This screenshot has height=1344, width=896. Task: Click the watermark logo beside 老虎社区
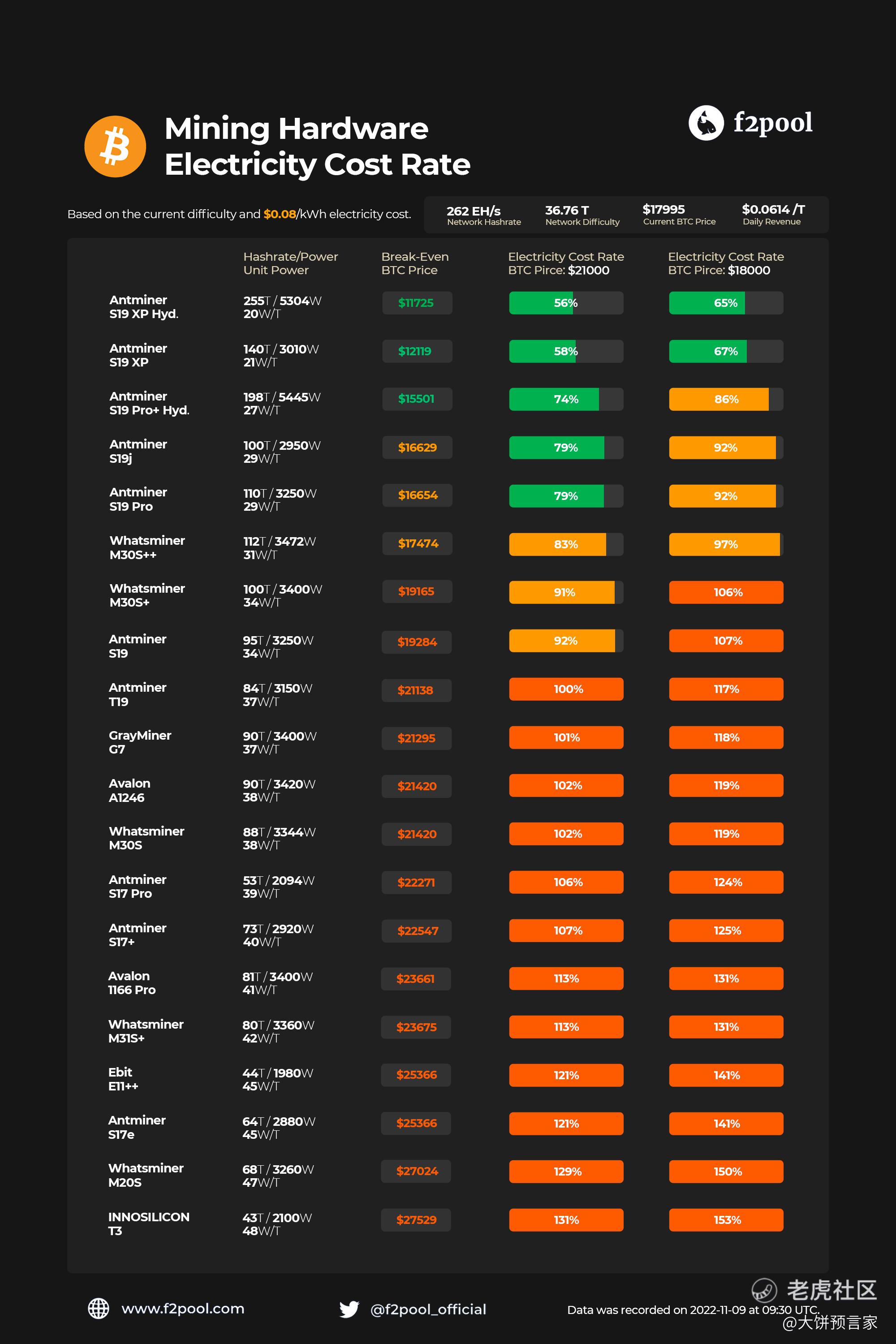763,1290
